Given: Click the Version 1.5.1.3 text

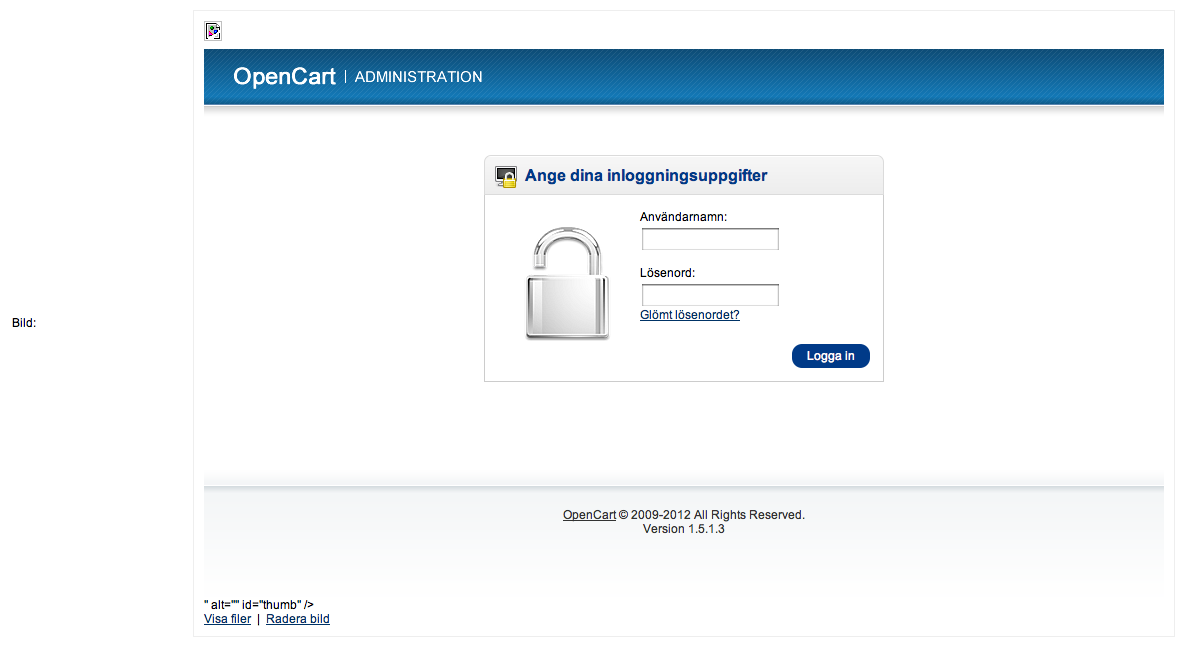Looking at the screenshot, I should tap(684, 529).
